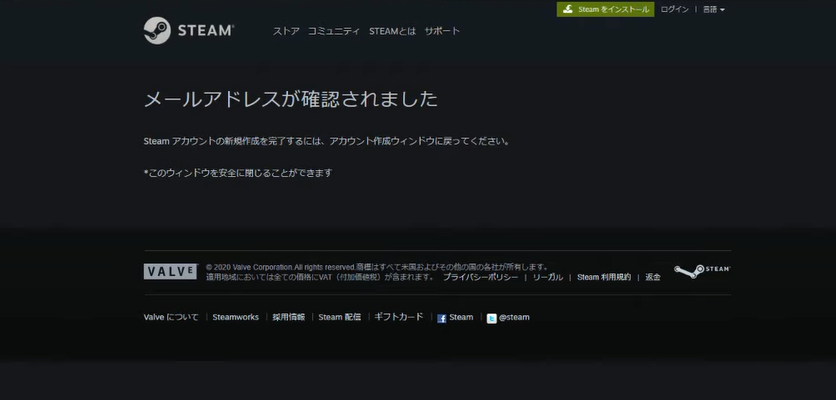
Task: Open the コミュニティ menu
Action: [x=334, y=31]
